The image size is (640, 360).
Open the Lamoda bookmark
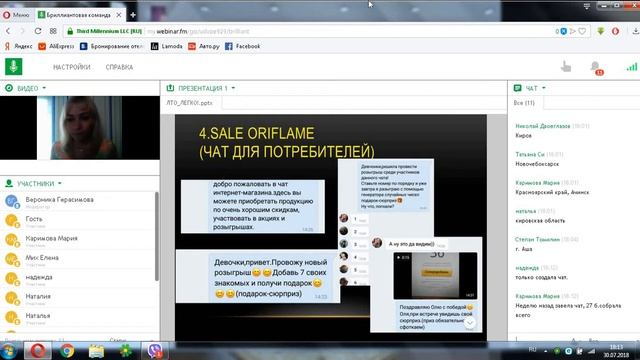pyautogui.click(x=167, y=47)
